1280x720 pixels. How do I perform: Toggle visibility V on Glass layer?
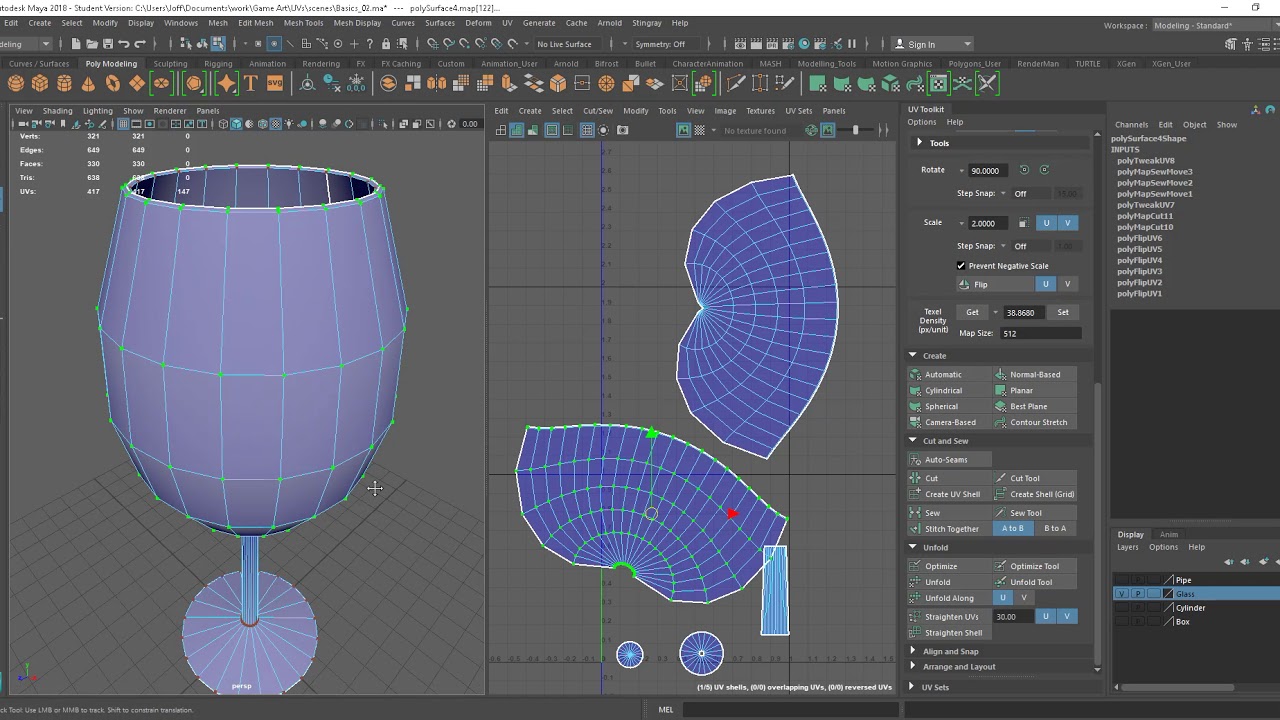click(x=1120, y=594)
